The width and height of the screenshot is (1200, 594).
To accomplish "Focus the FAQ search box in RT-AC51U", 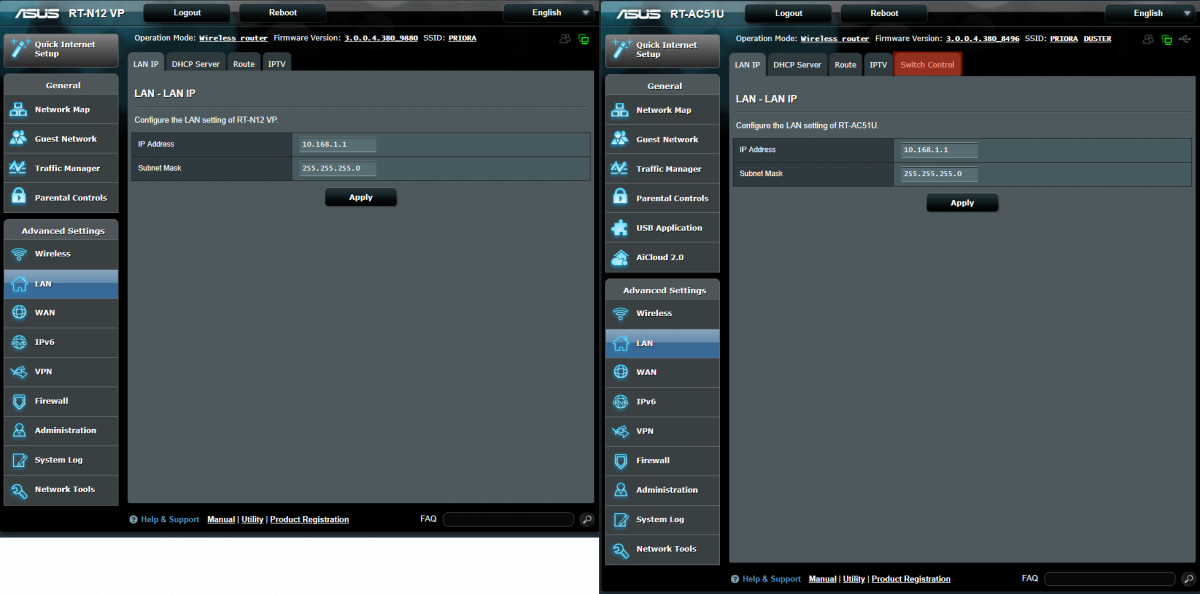I will [x=1110, y=579].
